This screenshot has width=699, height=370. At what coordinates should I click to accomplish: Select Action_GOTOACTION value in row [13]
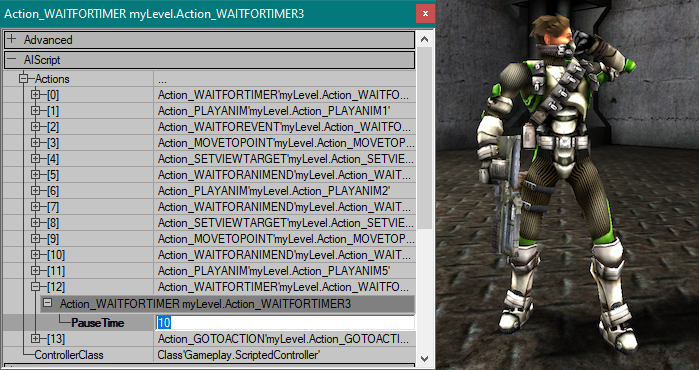tap(283, 339)
